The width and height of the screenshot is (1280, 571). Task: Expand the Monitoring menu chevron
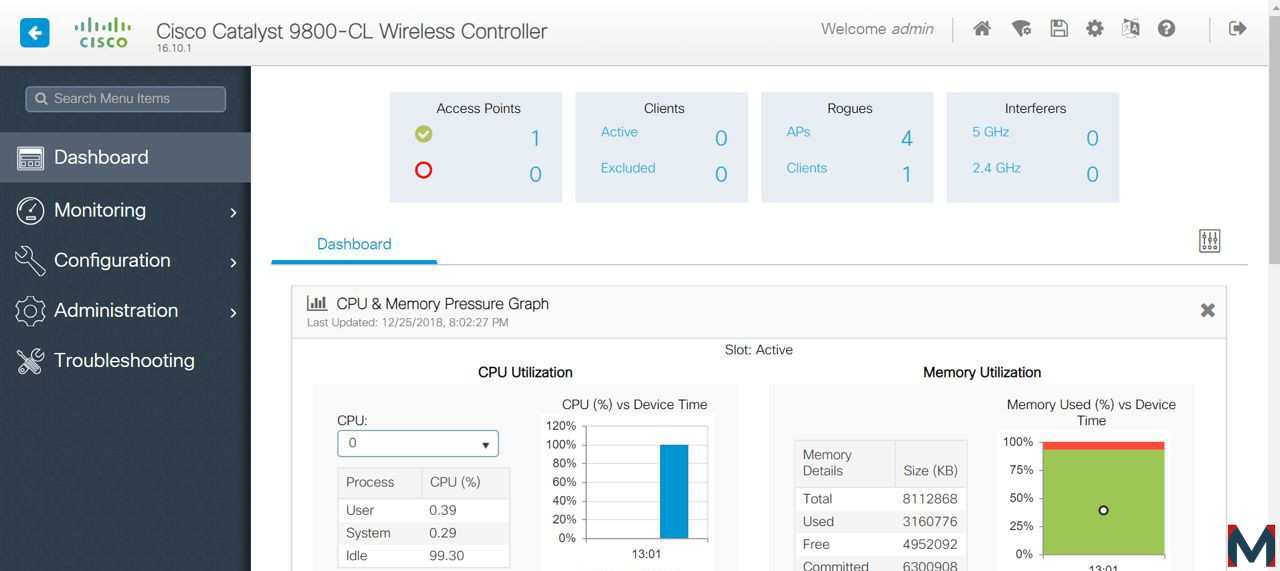tap(233, 212)
